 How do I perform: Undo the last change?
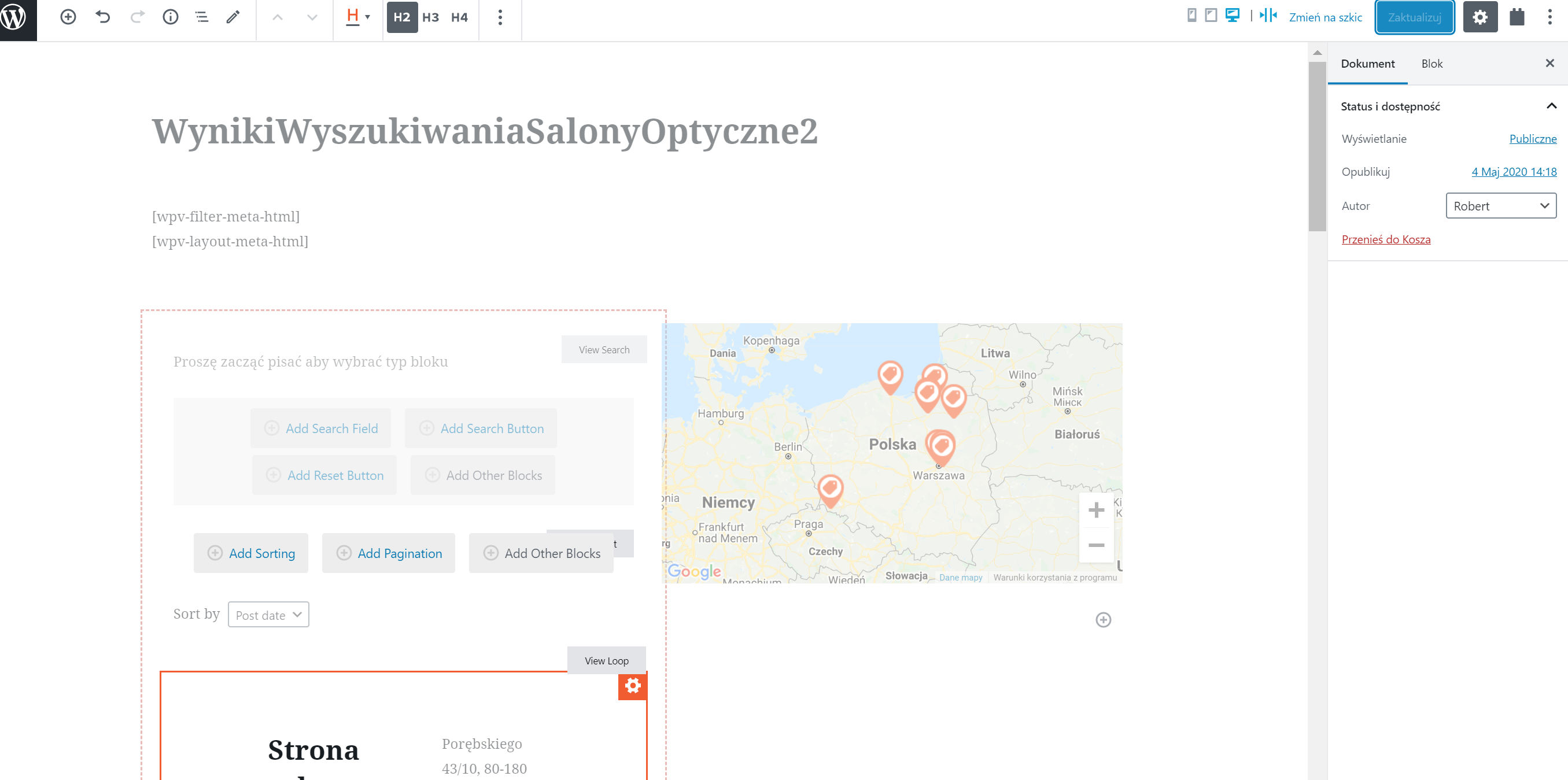pos(103,17)
